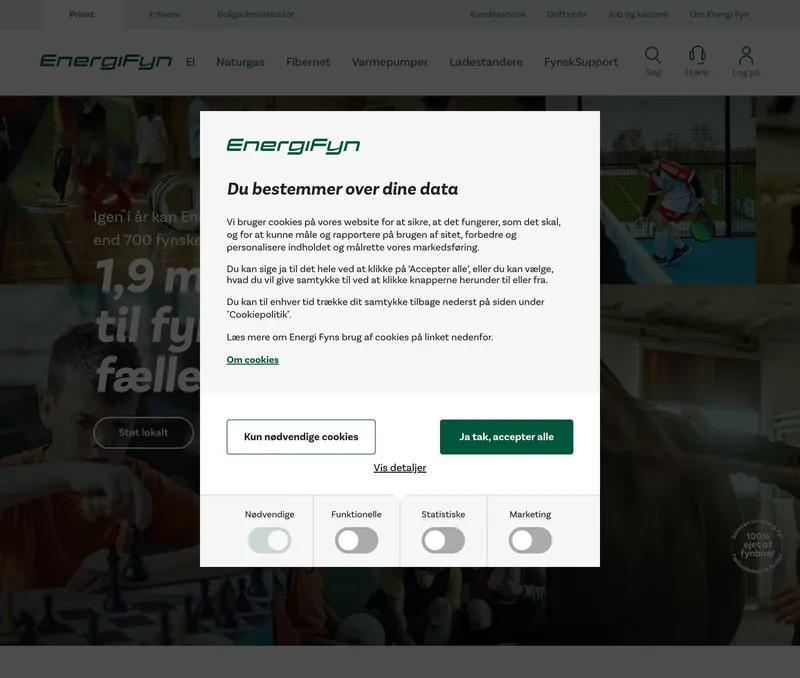Open the Fibernet navigation menu
800x678 pixels.
(x=308, y=62)
